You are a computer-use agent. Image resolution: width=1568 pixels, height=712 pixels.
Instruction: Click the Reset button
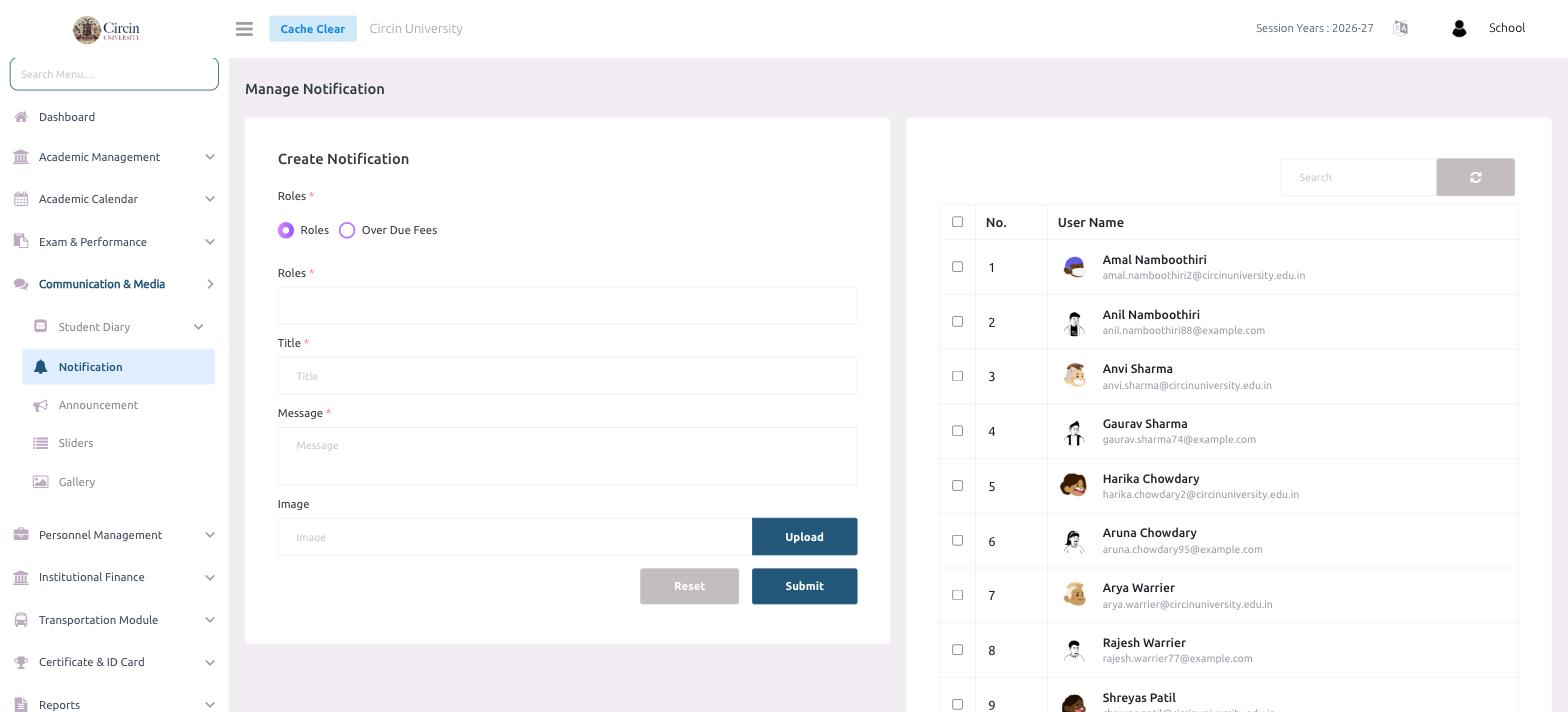689,586
